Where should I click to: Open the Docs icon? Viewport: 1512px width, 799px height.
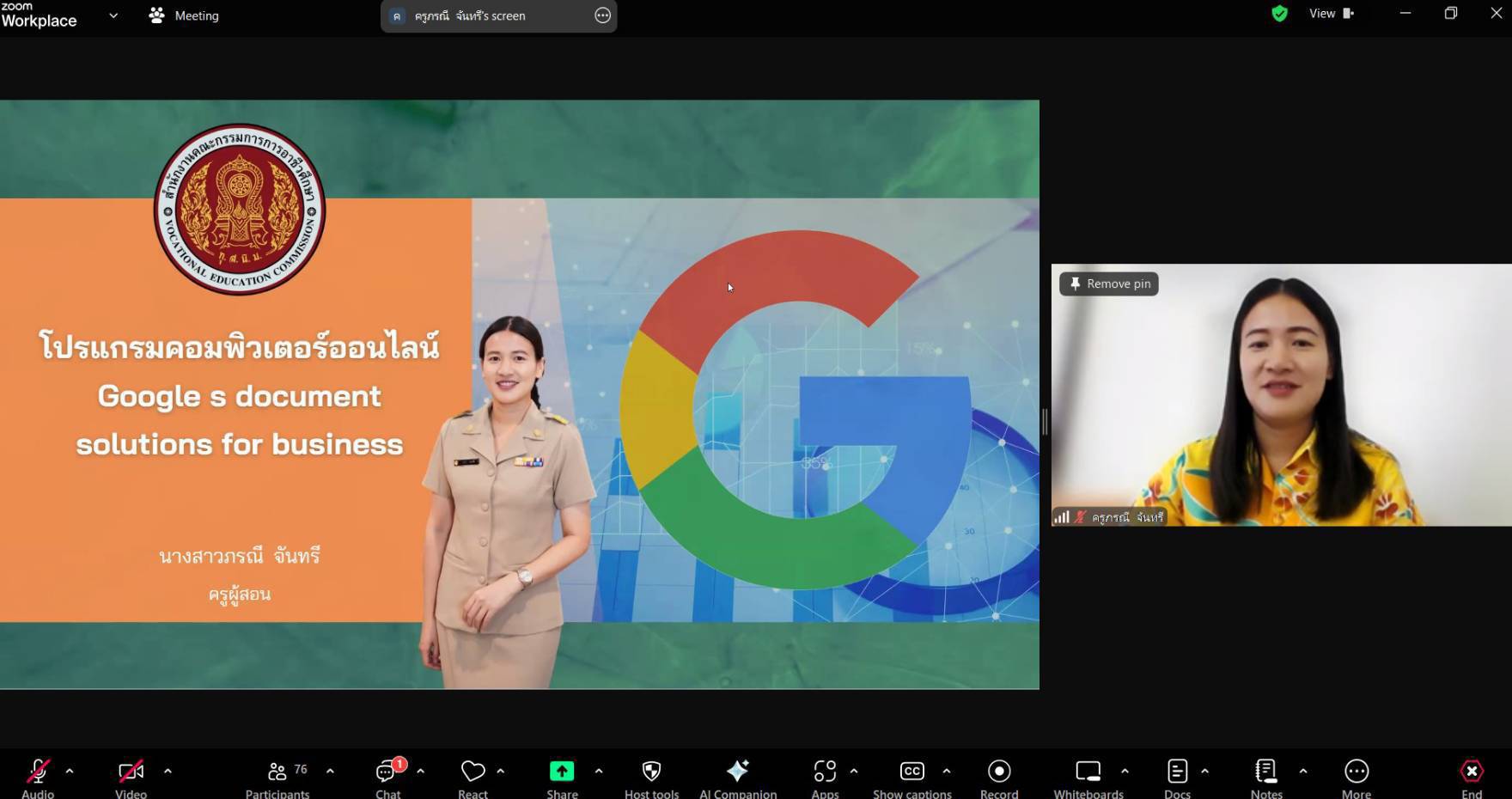(x=1177, y=772)
